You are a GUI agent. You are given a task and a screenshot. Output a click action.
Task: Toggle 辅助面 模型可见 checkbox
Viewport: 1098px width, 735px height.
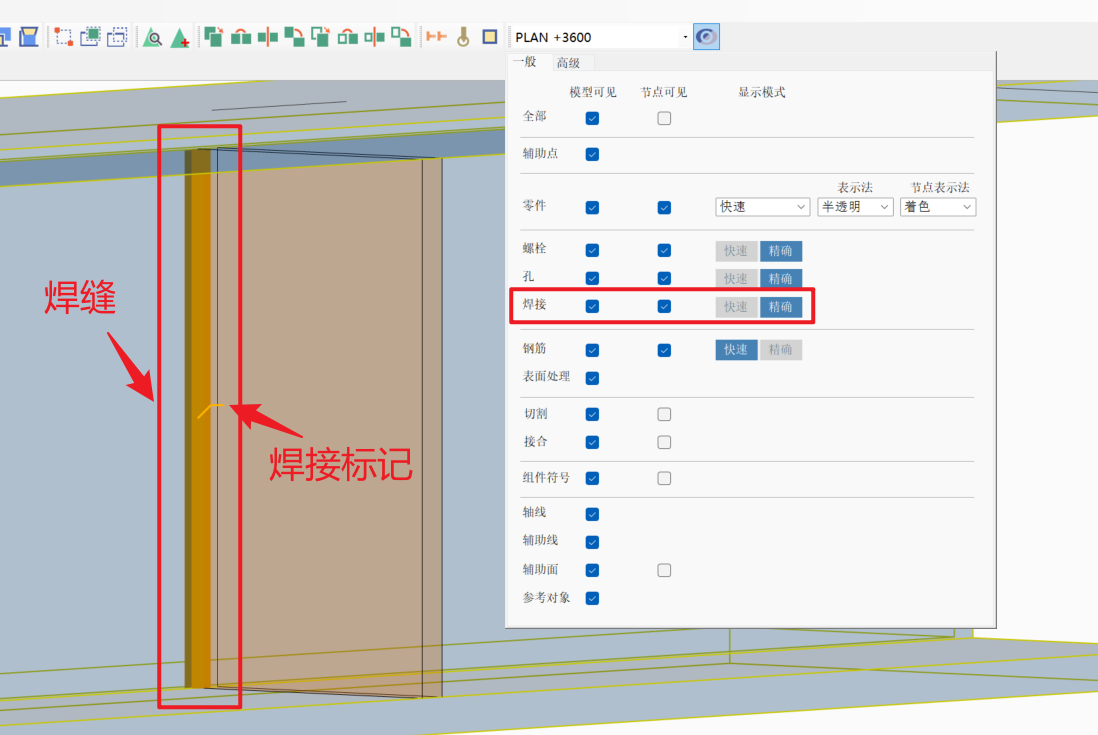(592, 570)
